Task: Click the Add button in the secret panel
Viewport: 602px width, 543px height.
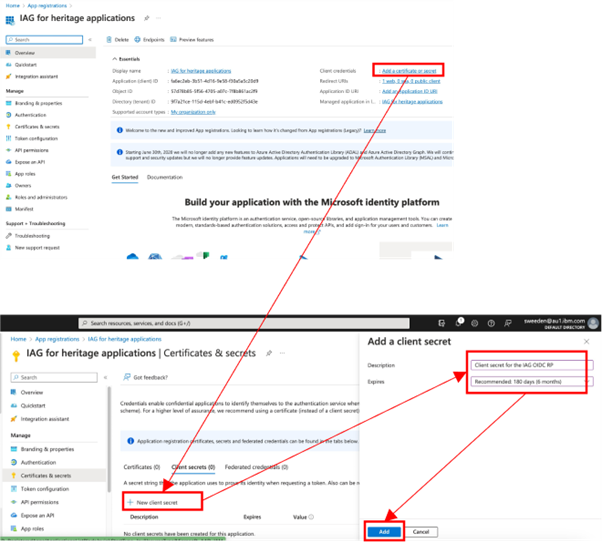Action: click(384, 532)
